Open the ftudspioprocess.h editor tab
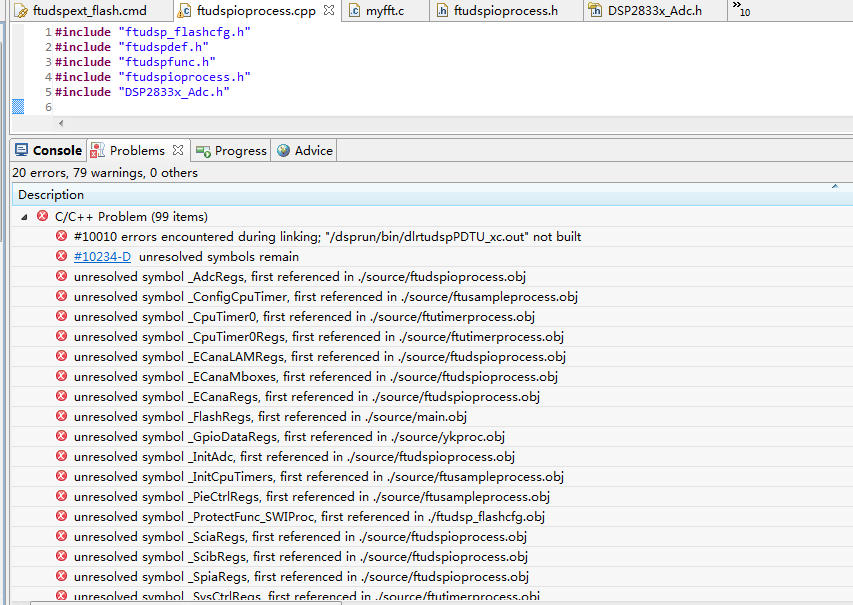The image size is (853, 605). coord(506,10)
